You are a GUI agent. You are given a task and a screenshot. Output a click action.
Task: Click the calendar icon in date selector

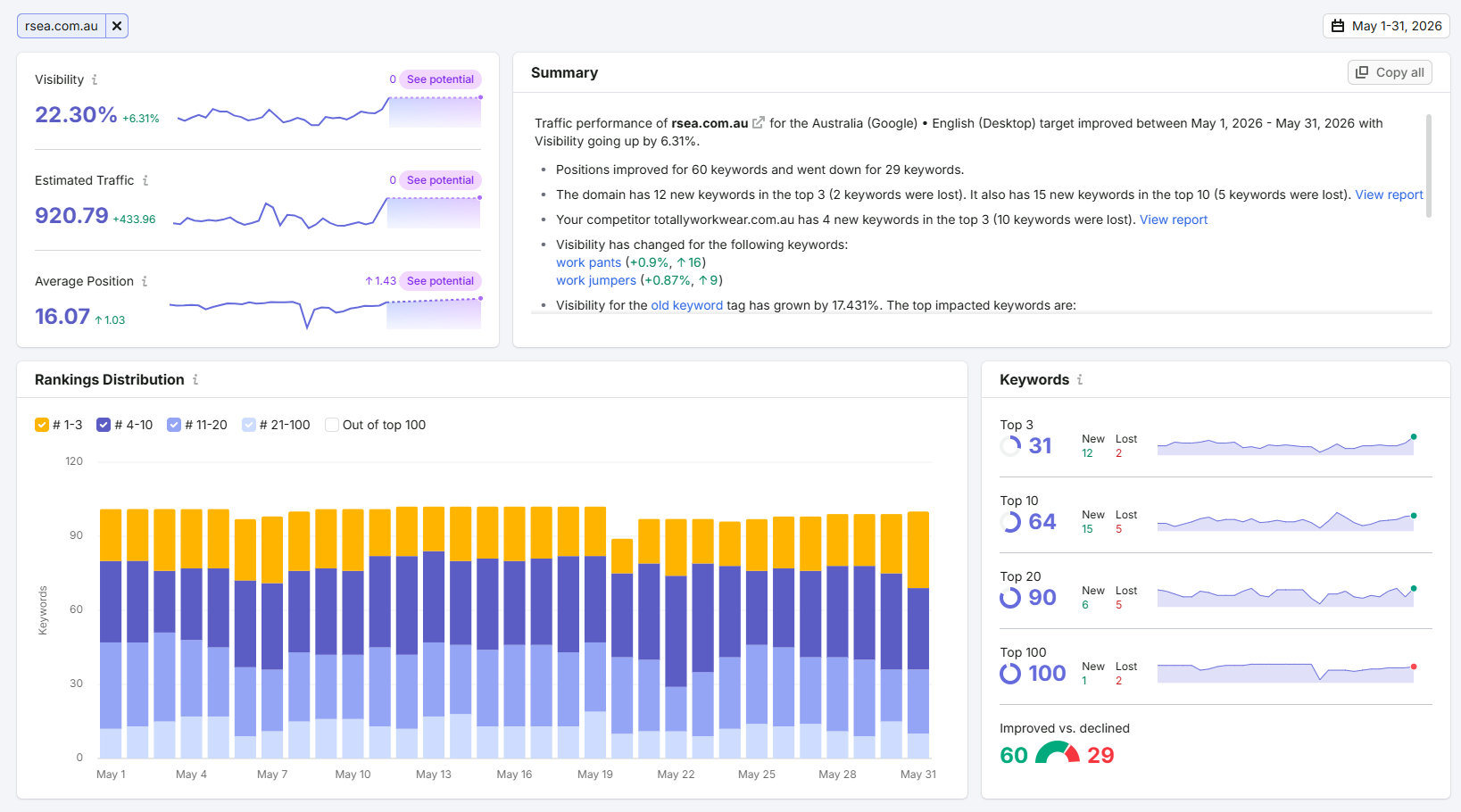[1338, 26]
